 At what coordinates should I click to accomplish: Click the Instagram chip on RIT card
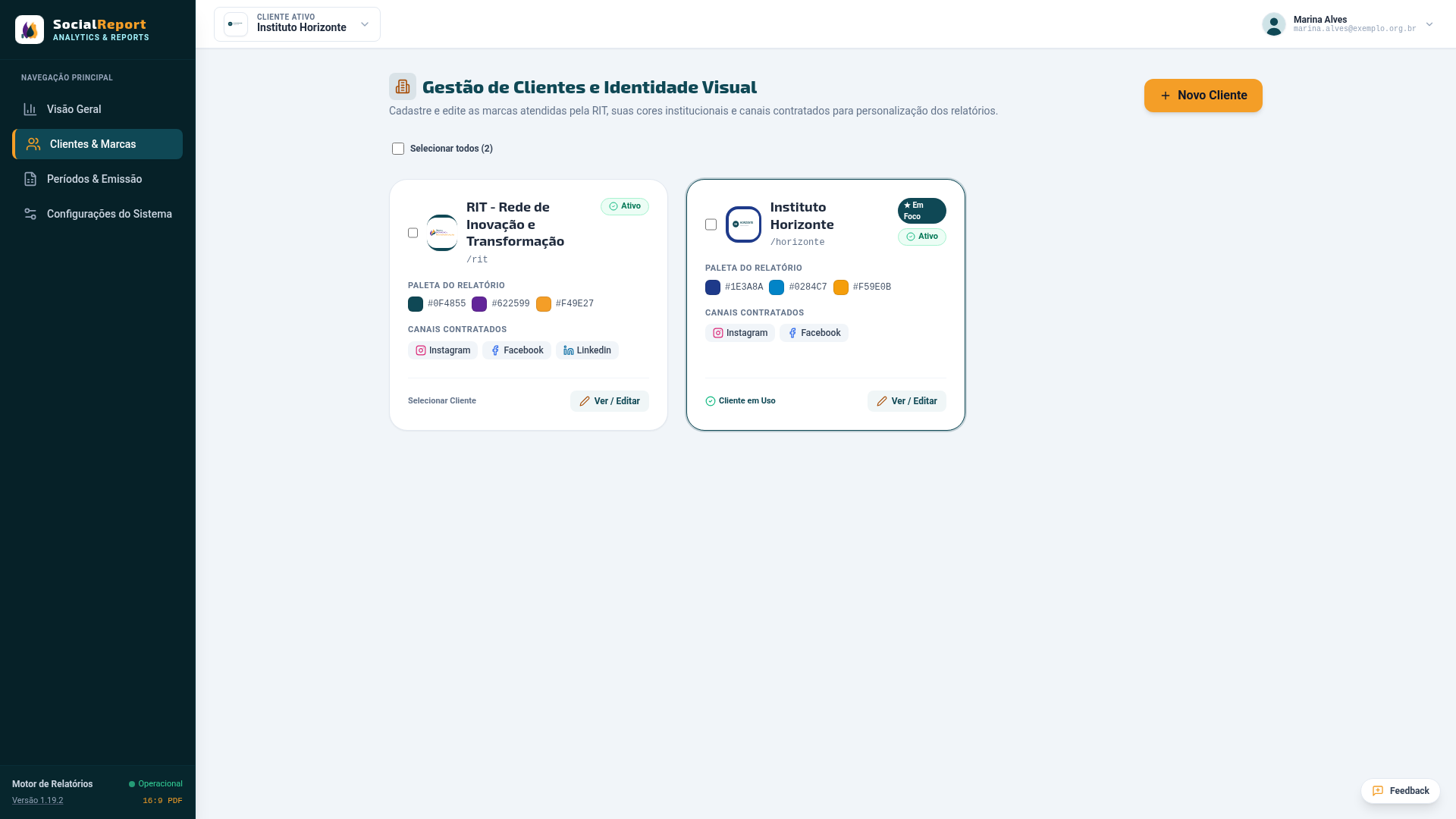pos(443,350)
